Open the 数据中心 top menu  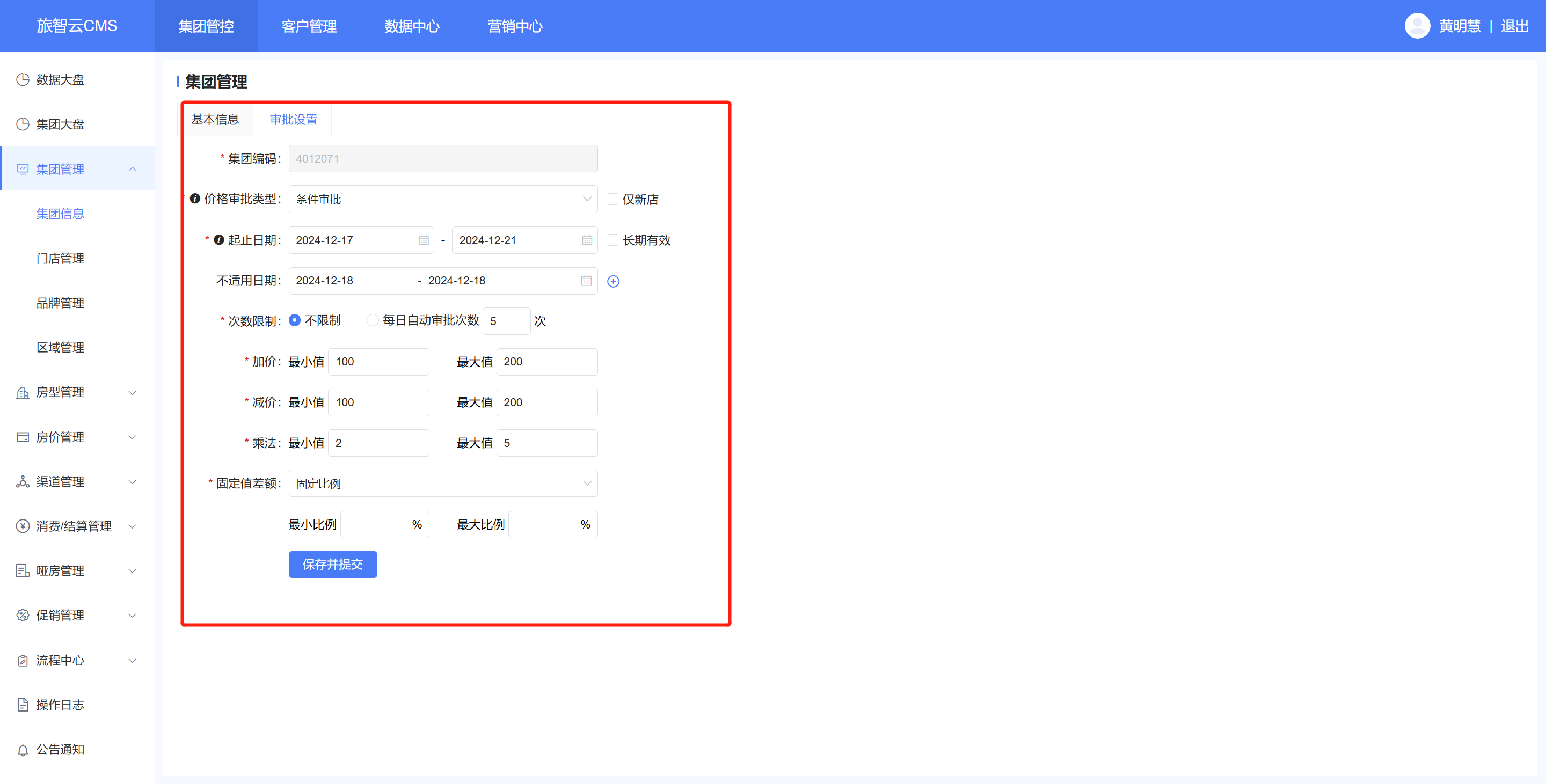tap(412, 26)
